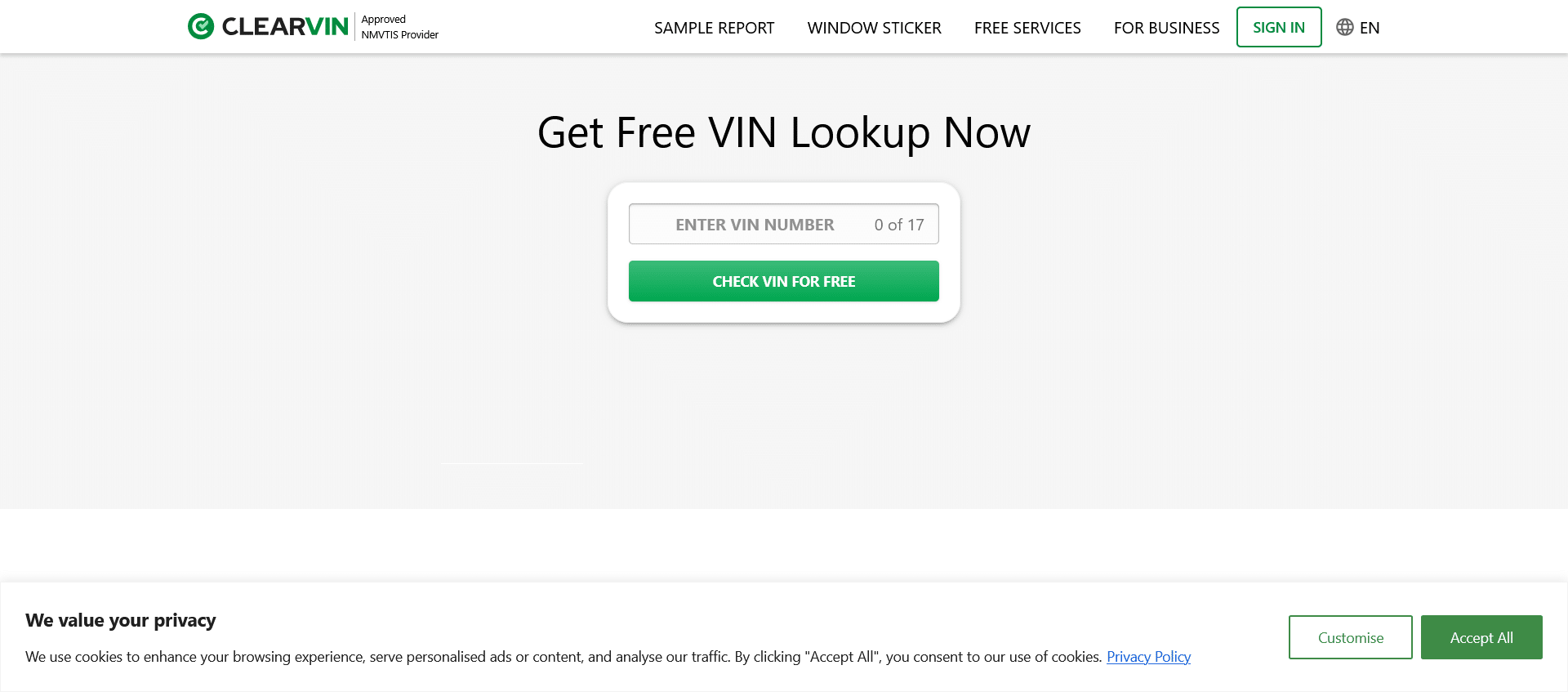Click the globe language icon
Viewport: 1568px width, 692px height.
coord(1344,27)
